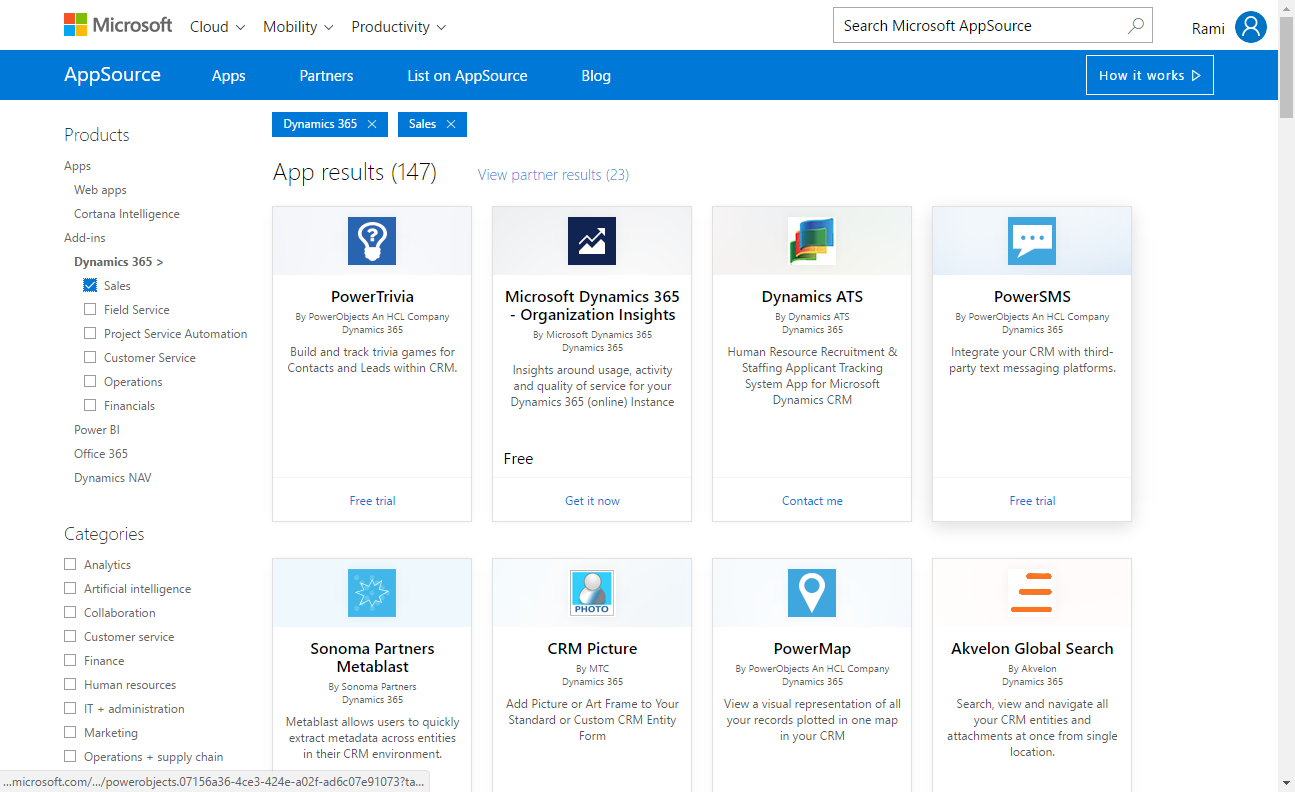
Task: Click the Microsoft logo
Action: pyautogui.click(x=118, y=25)
